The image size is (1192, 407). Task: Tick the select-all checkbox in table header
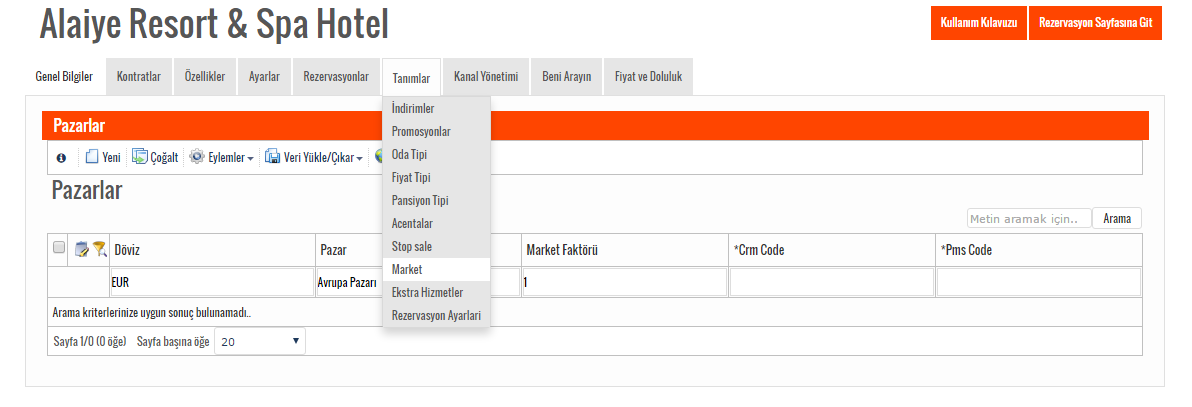59,247
